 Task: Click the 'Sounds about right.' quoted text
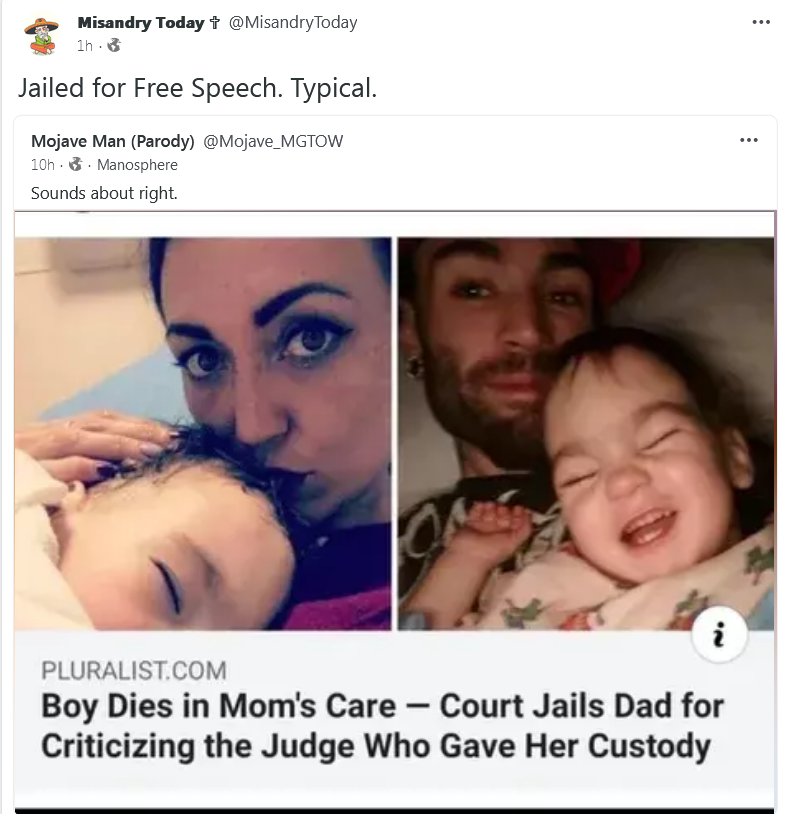104,193
